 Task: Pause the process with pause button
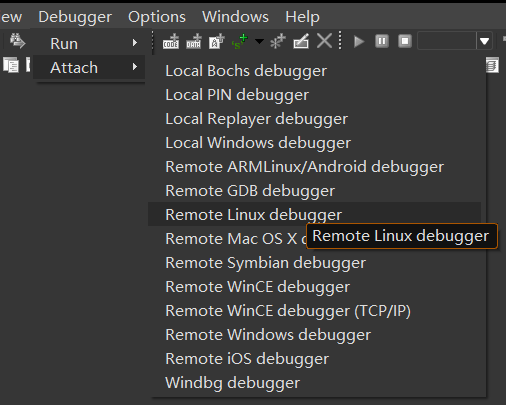point(382,41)
